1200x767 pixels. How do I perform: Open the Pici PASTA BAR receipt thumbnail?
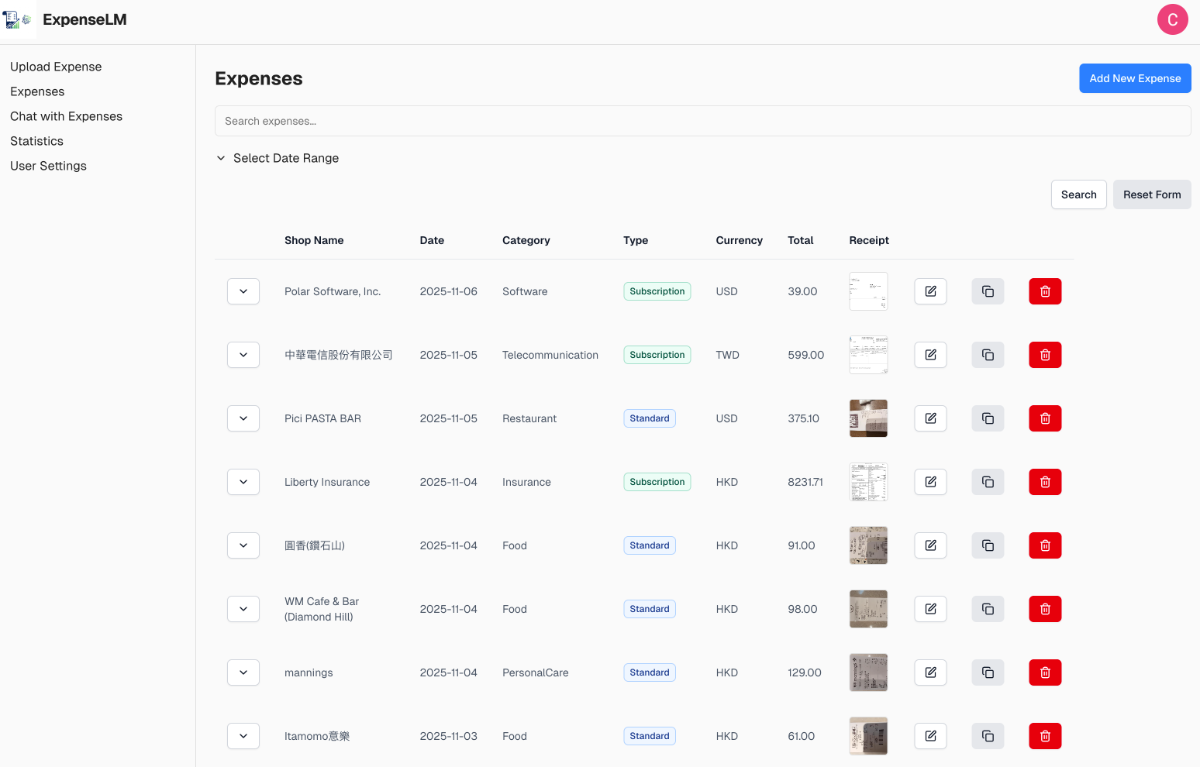[868, 418]
